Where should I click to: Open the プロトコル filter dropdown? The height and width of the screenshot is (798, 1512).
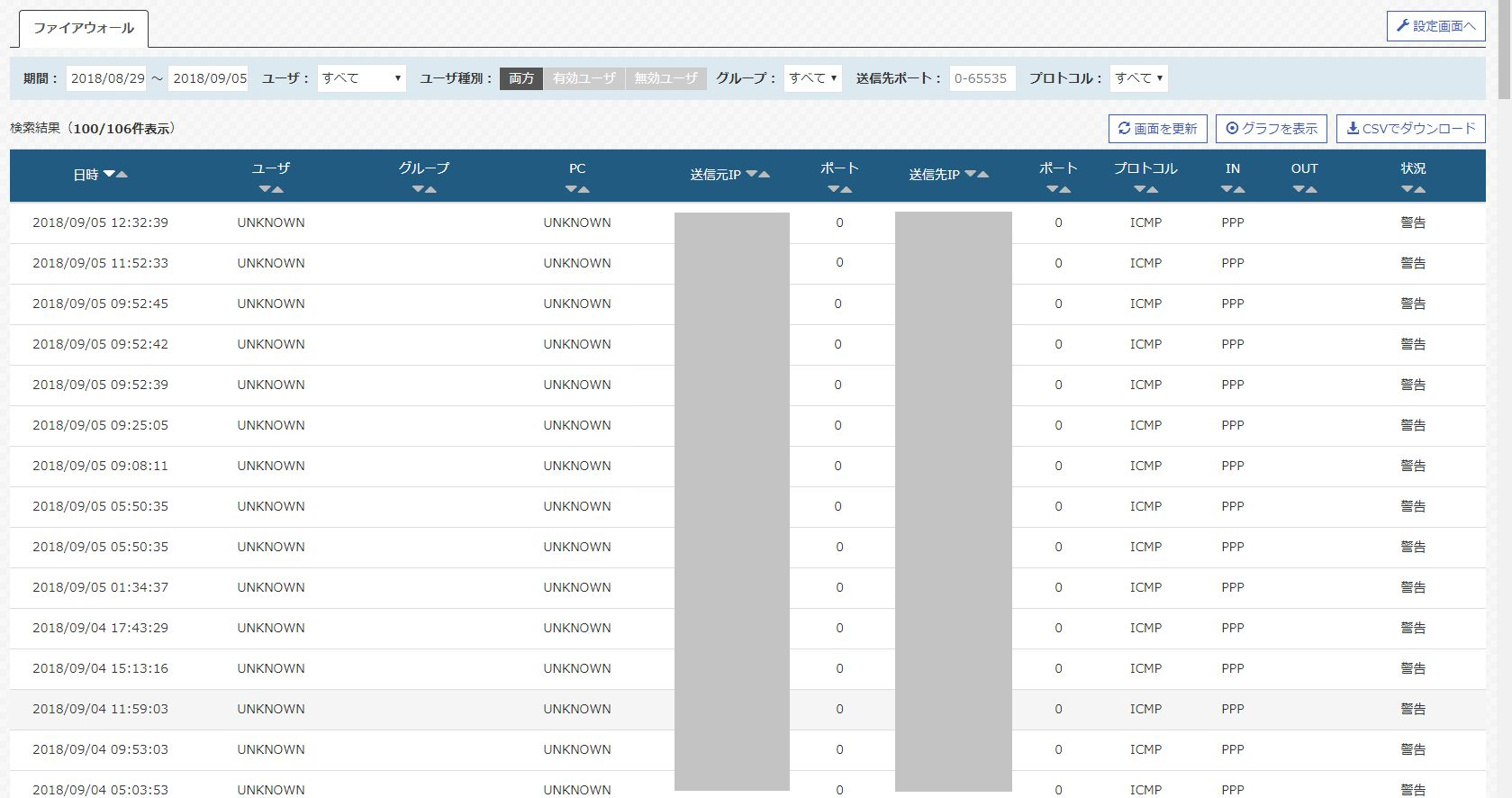[x=1139, y=78]
